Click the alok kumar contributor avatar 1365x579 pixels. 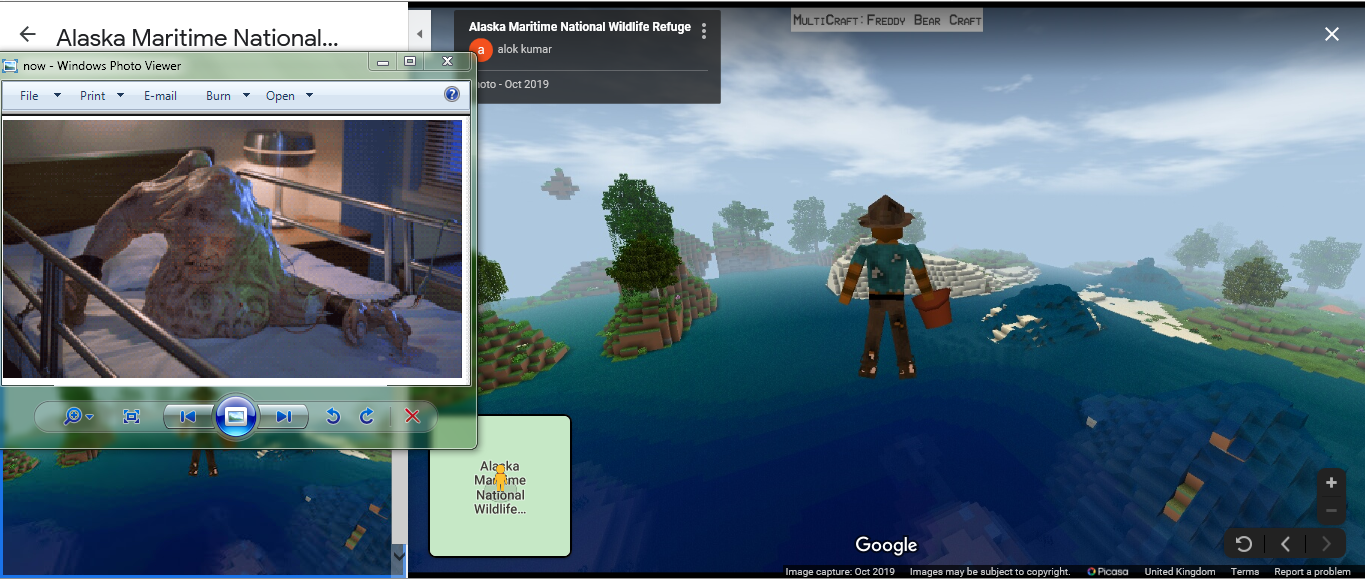coord(481,49)
